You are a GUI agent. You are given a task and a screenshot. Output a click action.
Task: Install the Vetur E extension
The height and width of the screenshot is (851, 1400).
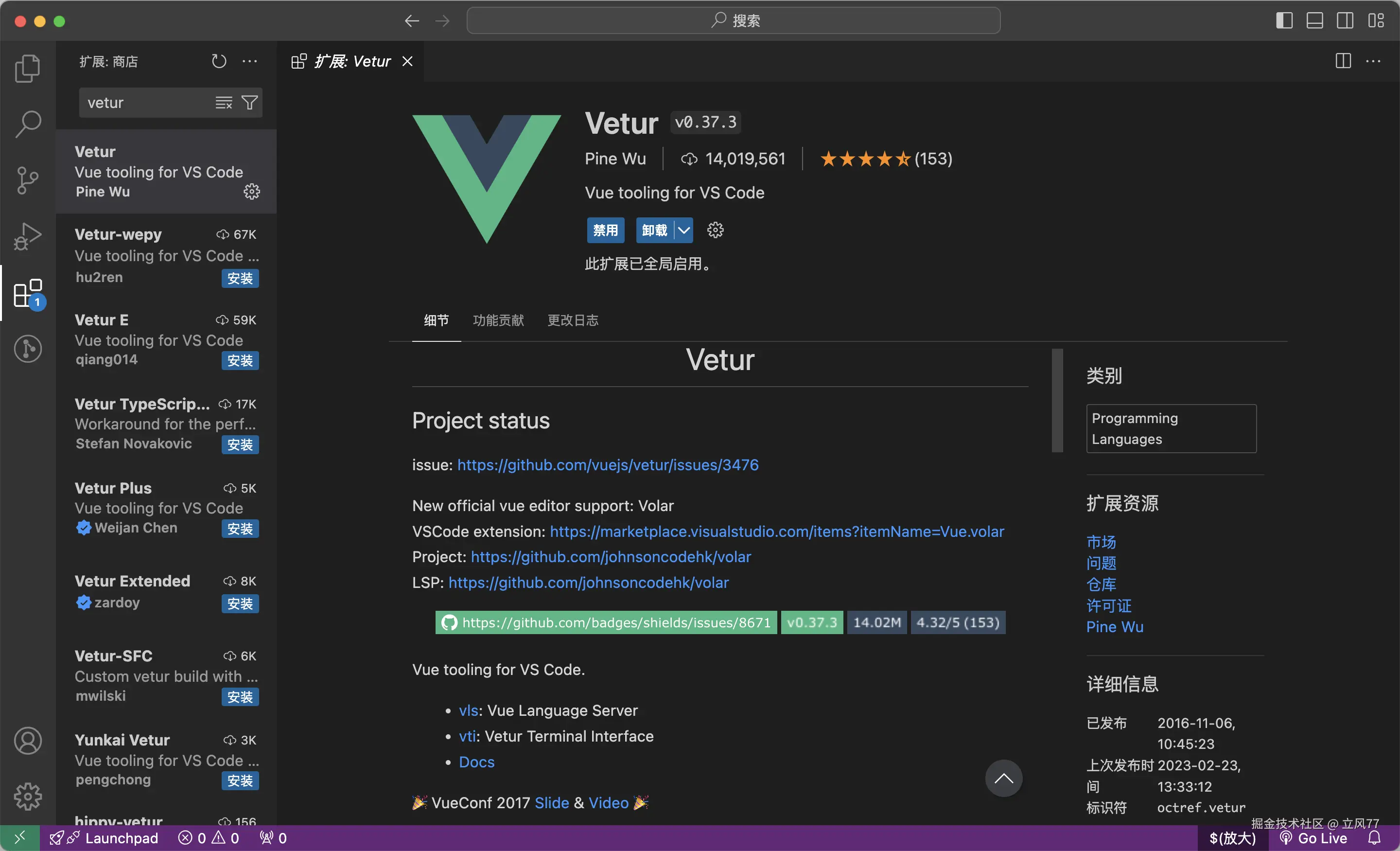(x=240, y=360)
